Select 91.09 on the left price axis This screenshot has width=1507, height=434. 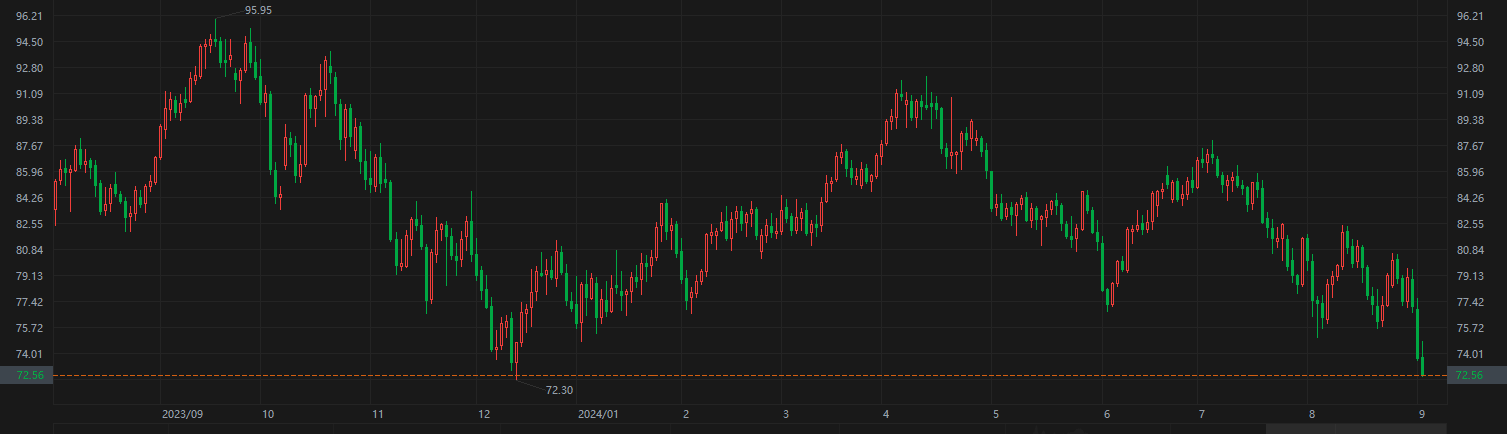tap(28, 94)
